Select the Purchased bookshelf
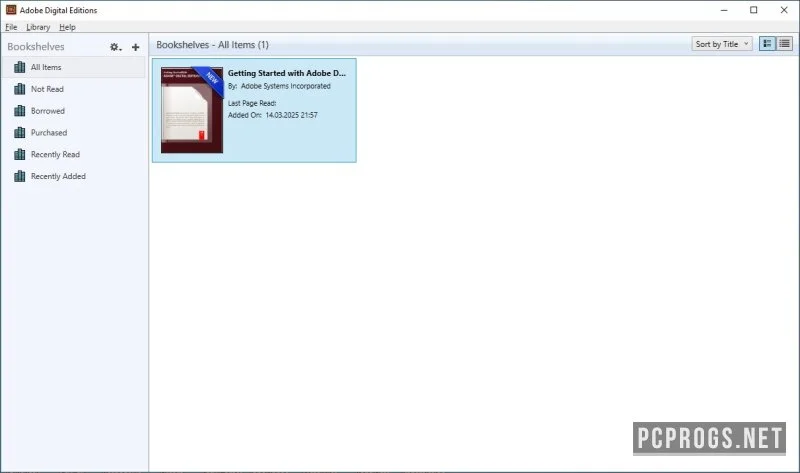 (x=73, y=133)
